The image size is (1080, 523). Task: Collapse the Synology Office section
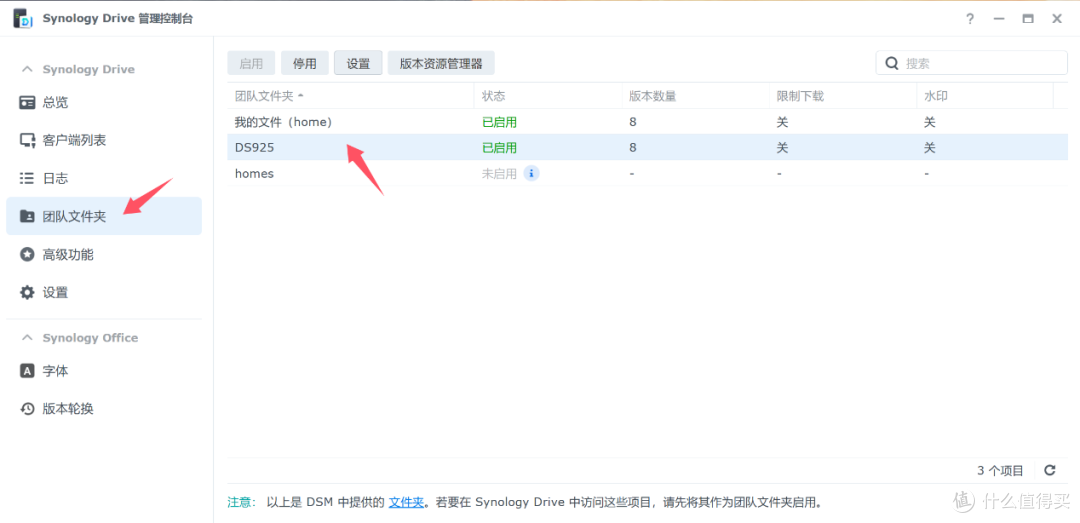pyautogui.click(x=27, y=338)
